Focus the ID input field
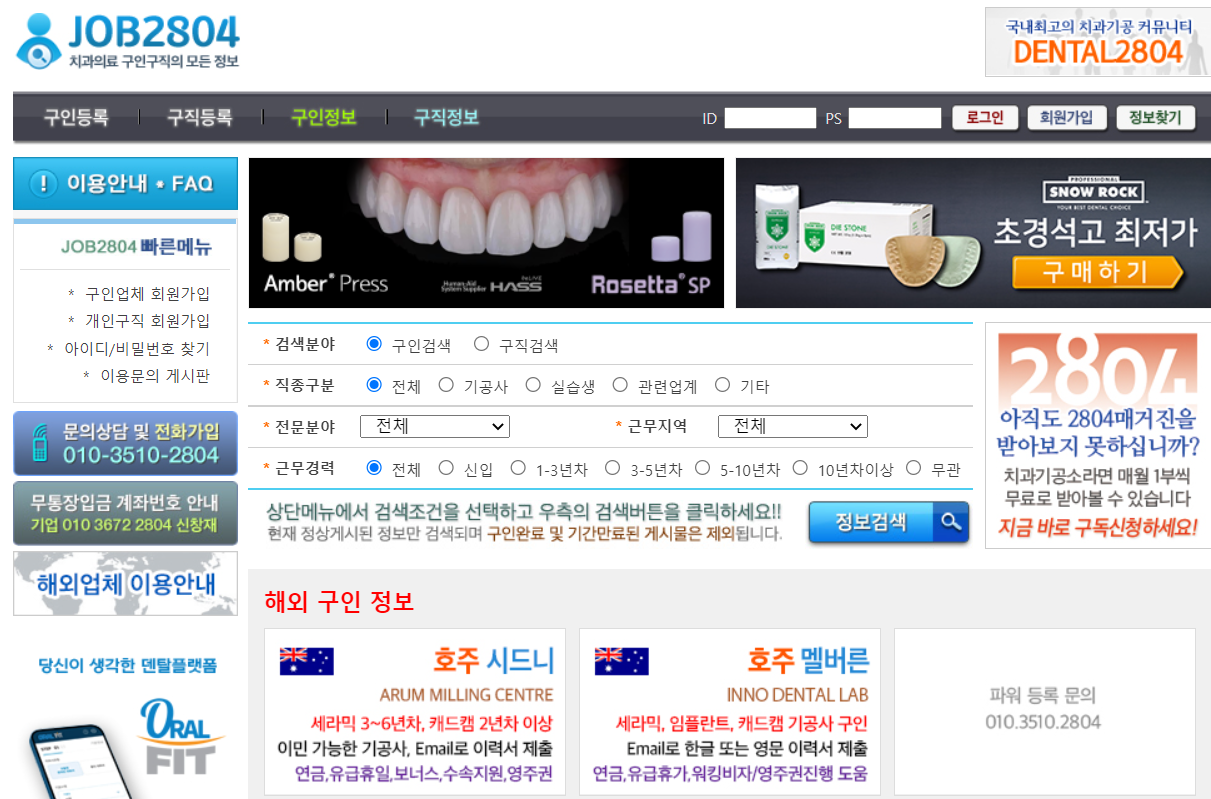Image resolution: width=1211 pixels, height=799 pixels. tap(770, 118)
